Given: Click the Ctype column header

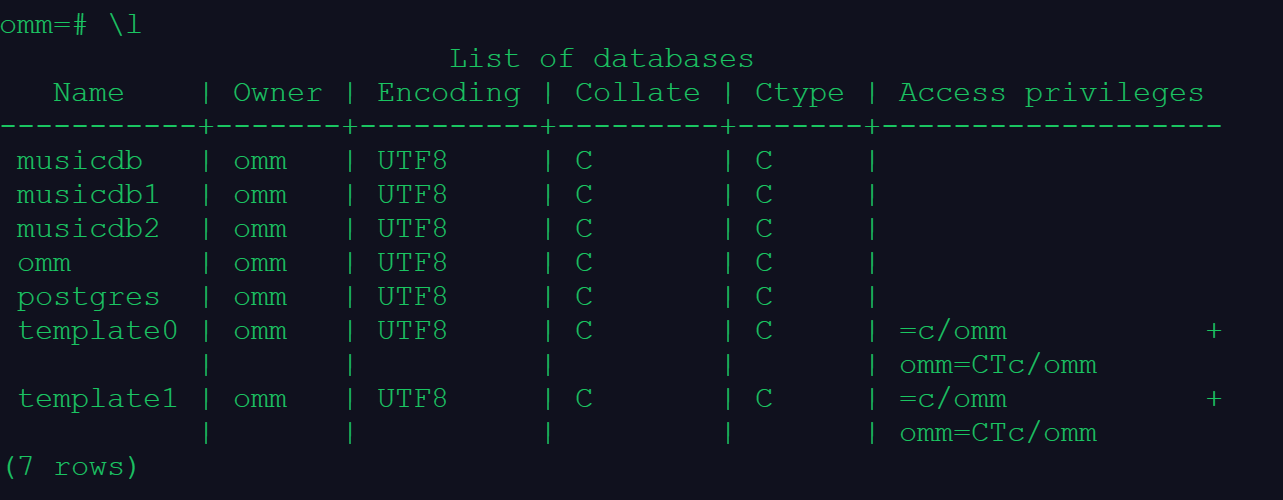Looking at the screenshot, I should pos(799,95).
